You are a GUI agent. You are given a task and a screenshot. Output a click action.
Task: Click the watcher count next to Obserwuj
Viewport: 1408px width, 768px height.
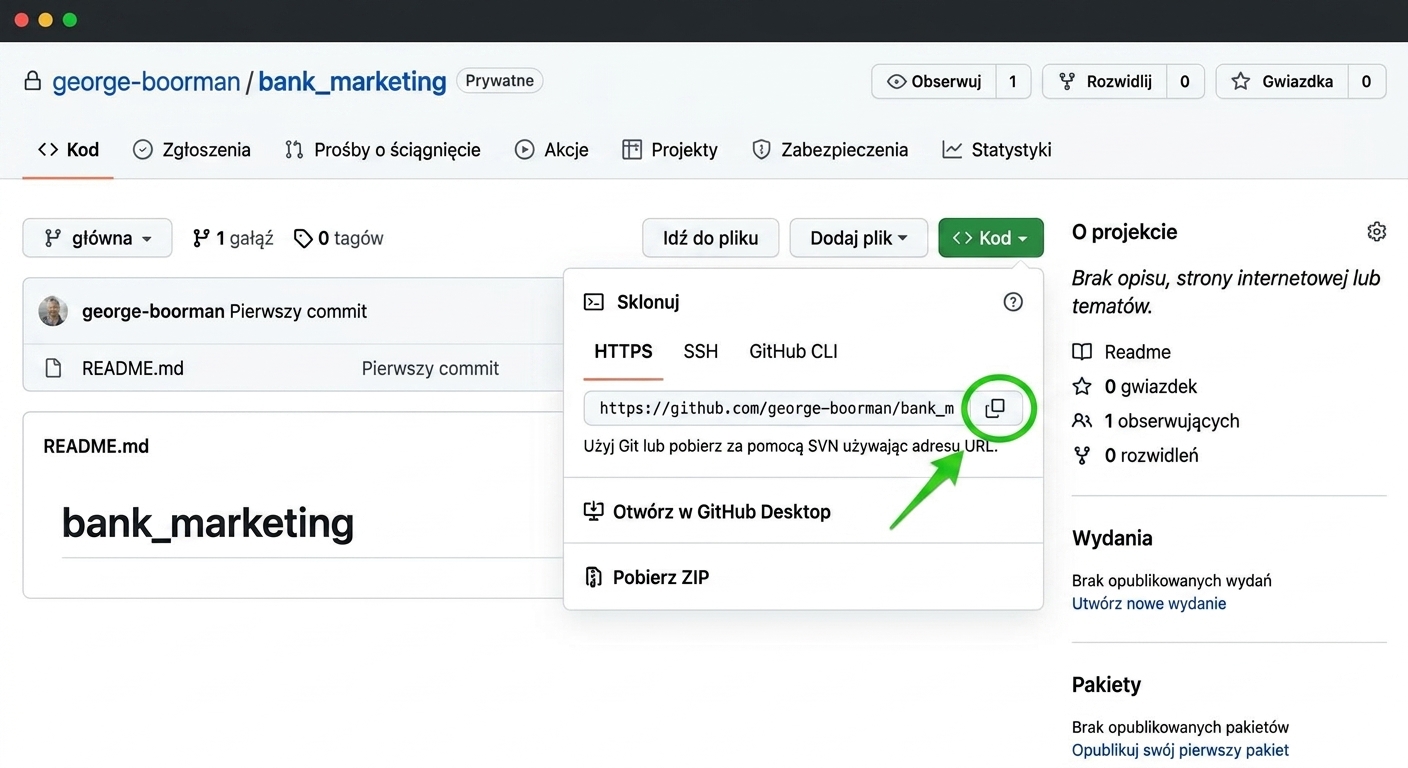[1013, 82]
